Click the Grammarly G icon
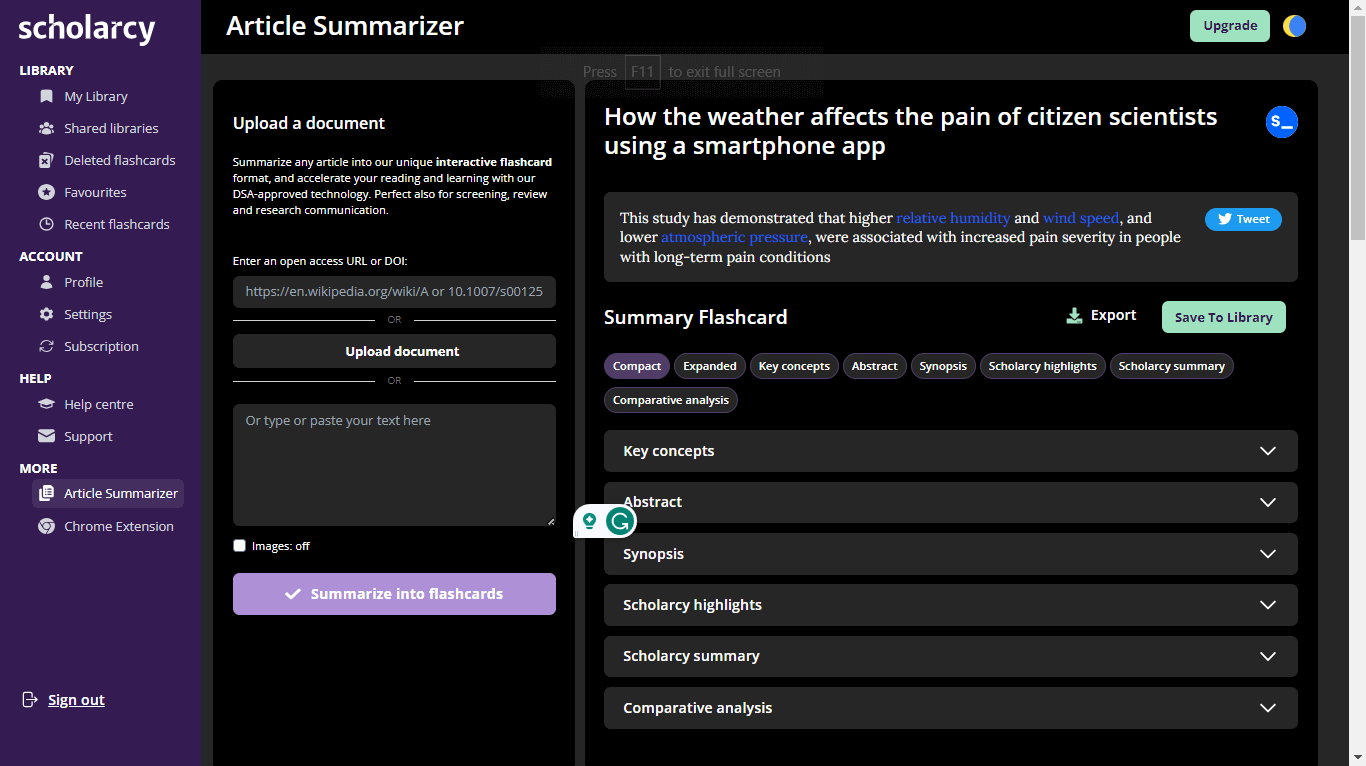Viewport: 1366px width, 766px height. pos(621,521)
